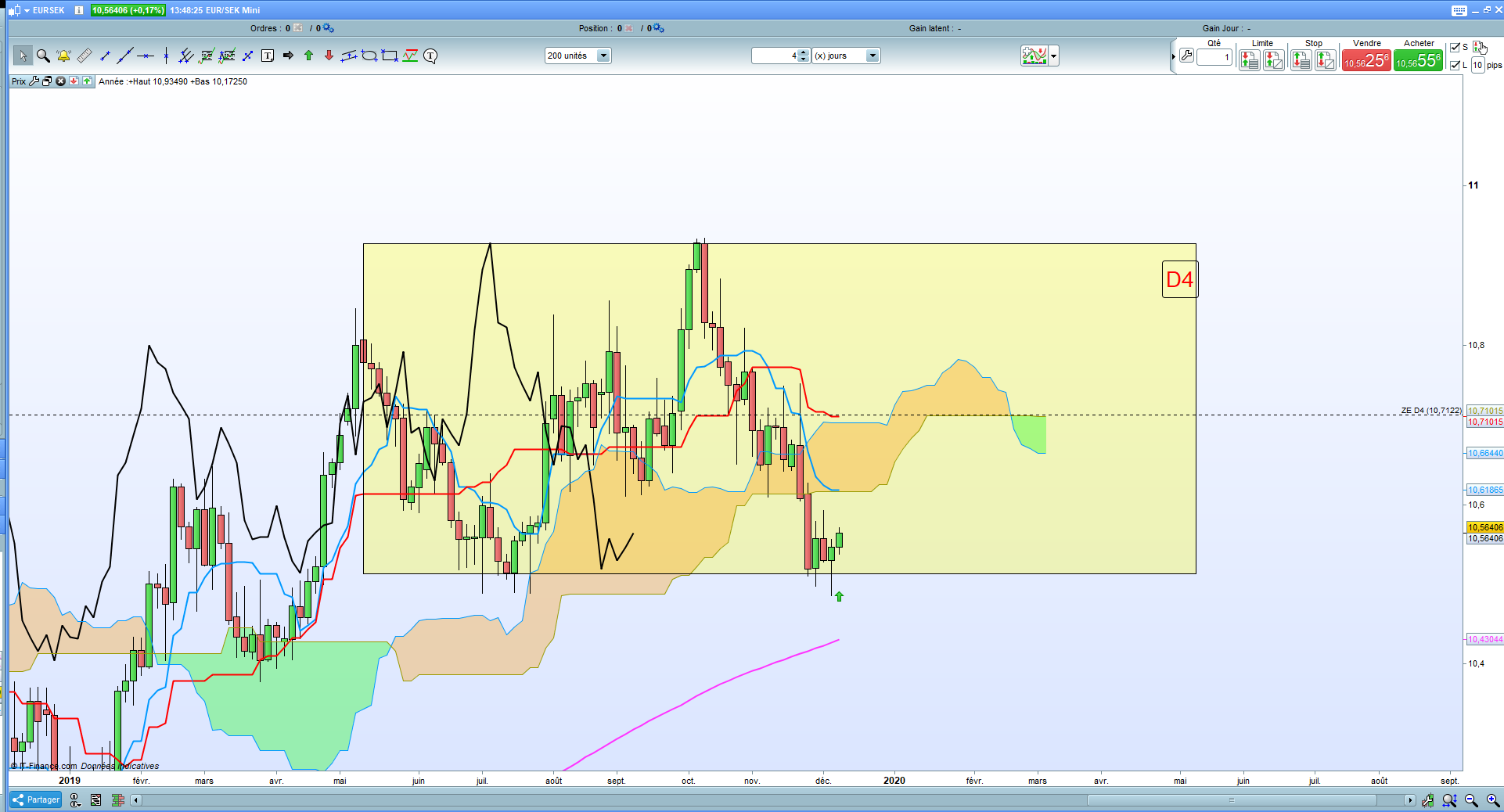Viewport: 1504px width, 812px height.
Task: Open the on-screen keyboard icon
Action: tap(1459, 10)
